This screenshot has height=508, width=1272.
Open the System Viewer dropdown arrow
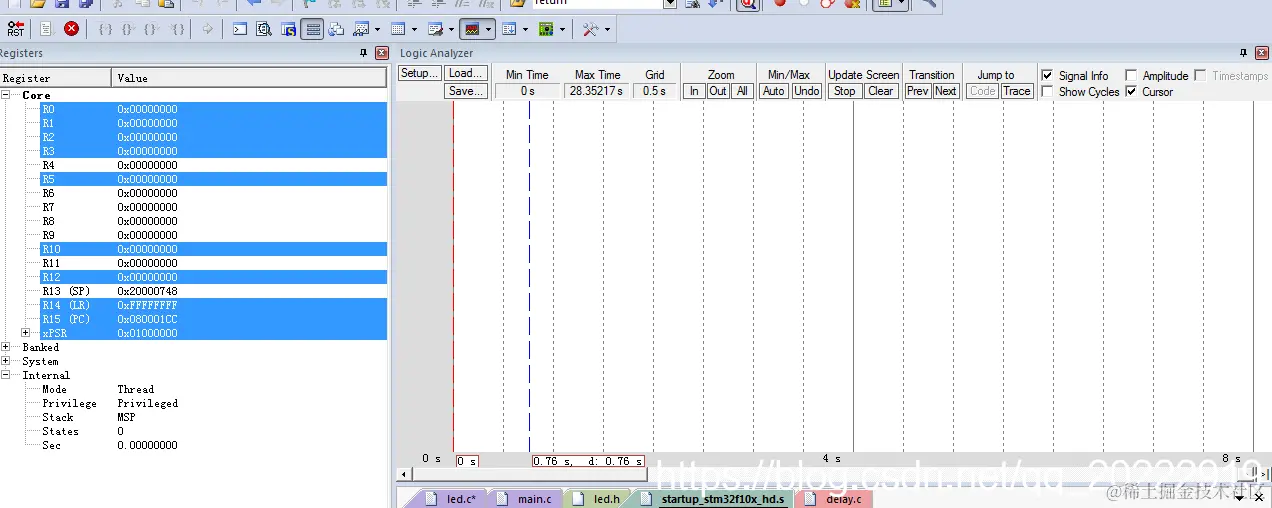tap(562, 29)
